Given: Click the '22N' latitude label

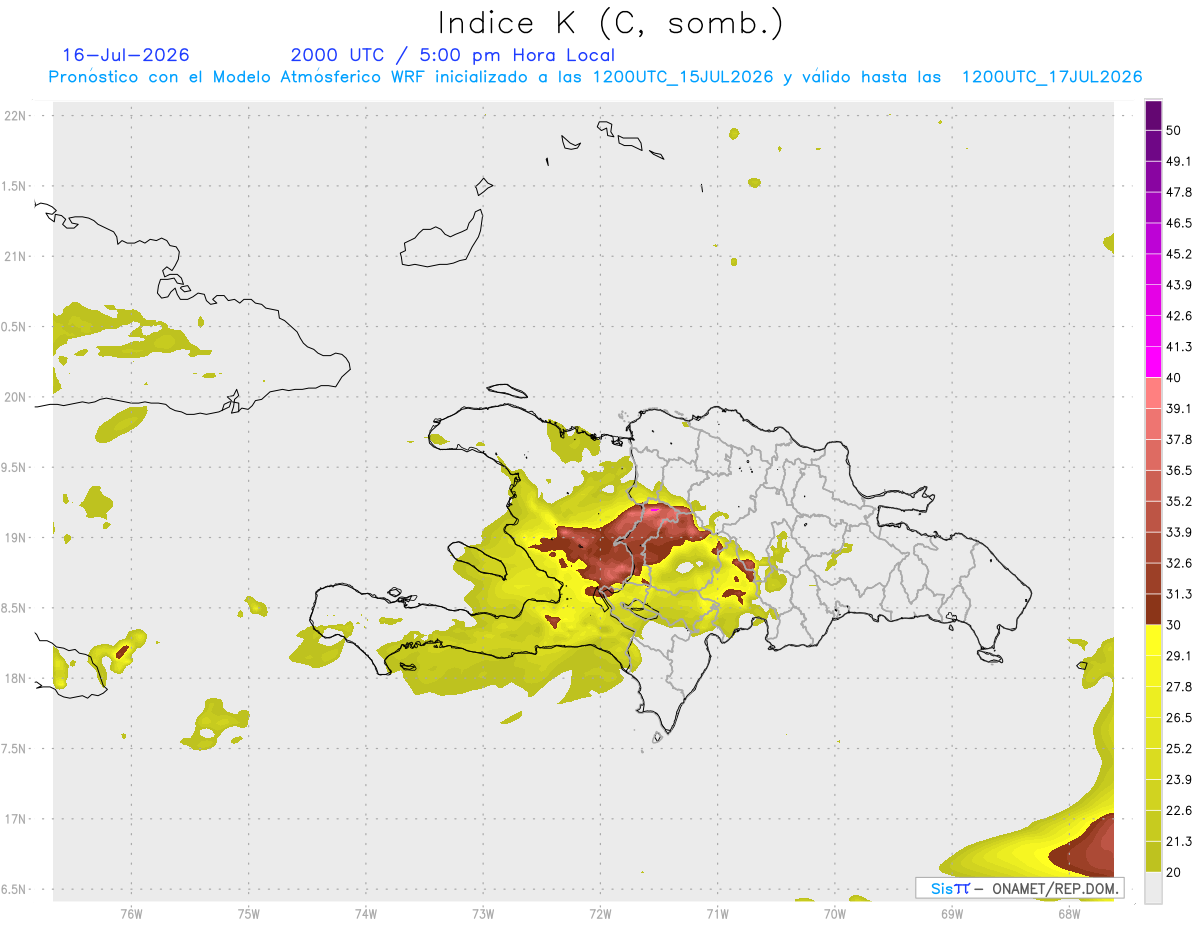Looking at the screenshot, I should 15,116.
